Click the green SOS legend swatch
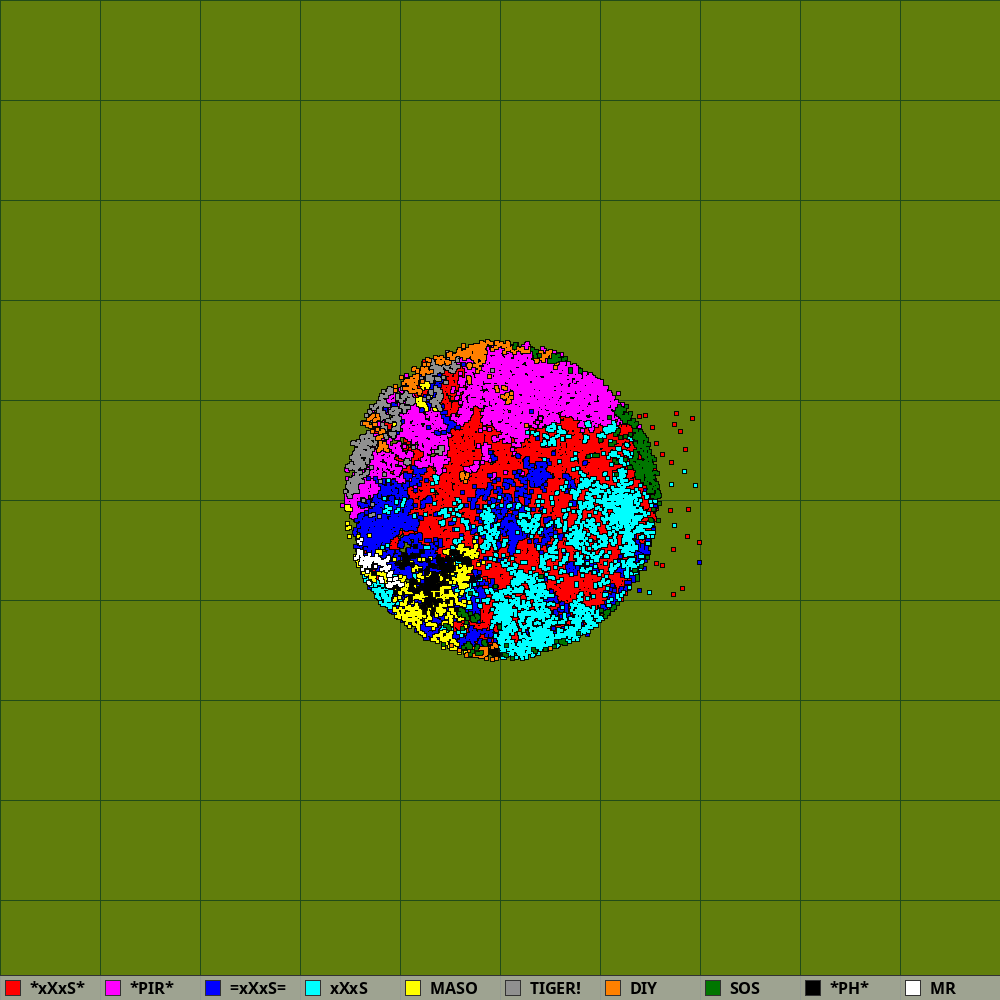Screen dimensions: 1000x1000 tap(713, 988)
